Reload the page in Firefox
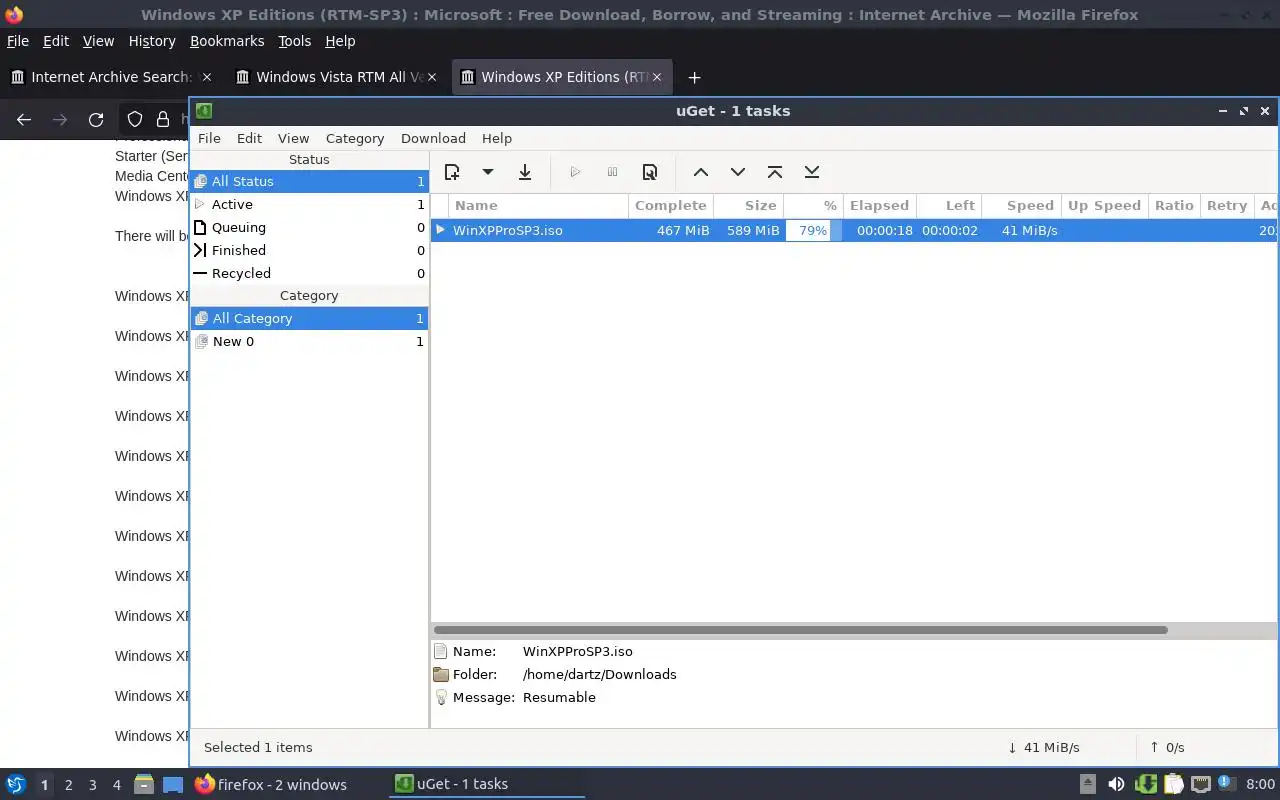The image size is (1280, 800). point(96,119)
